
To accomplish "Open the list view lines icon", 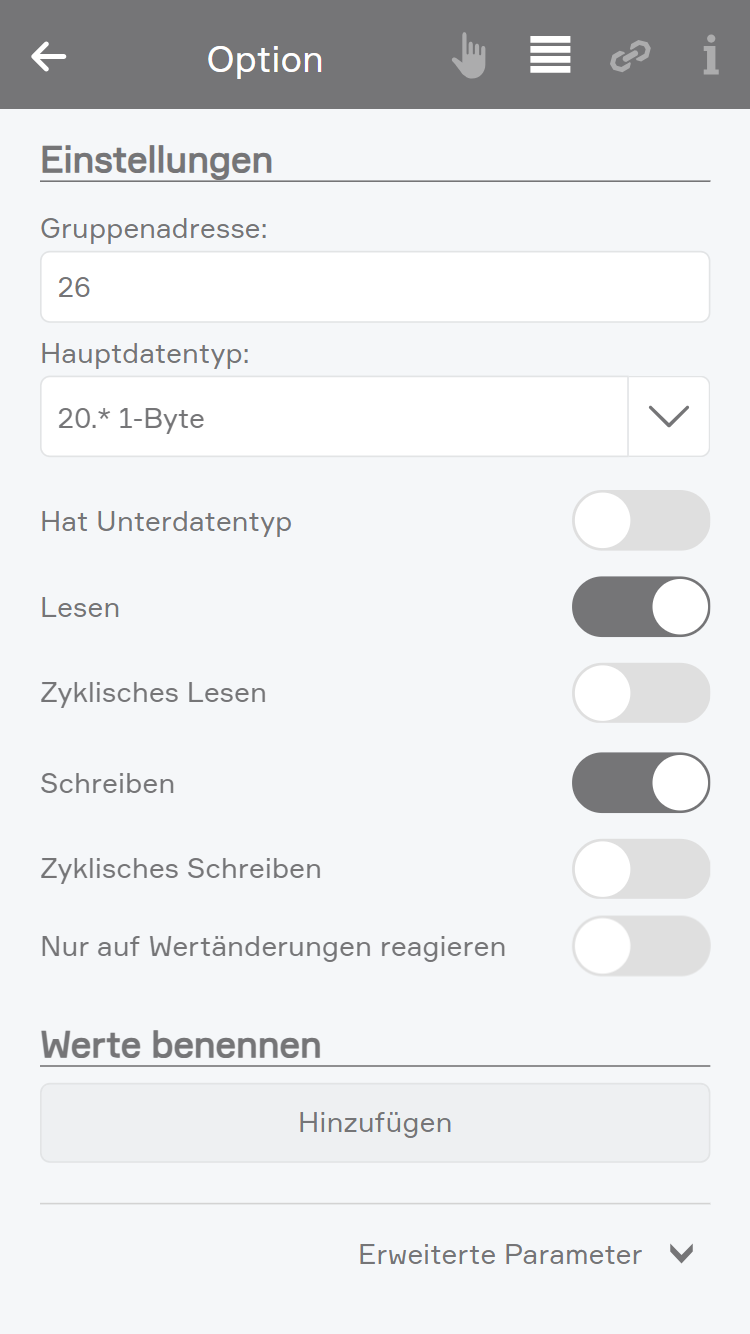I will (550, 56).
